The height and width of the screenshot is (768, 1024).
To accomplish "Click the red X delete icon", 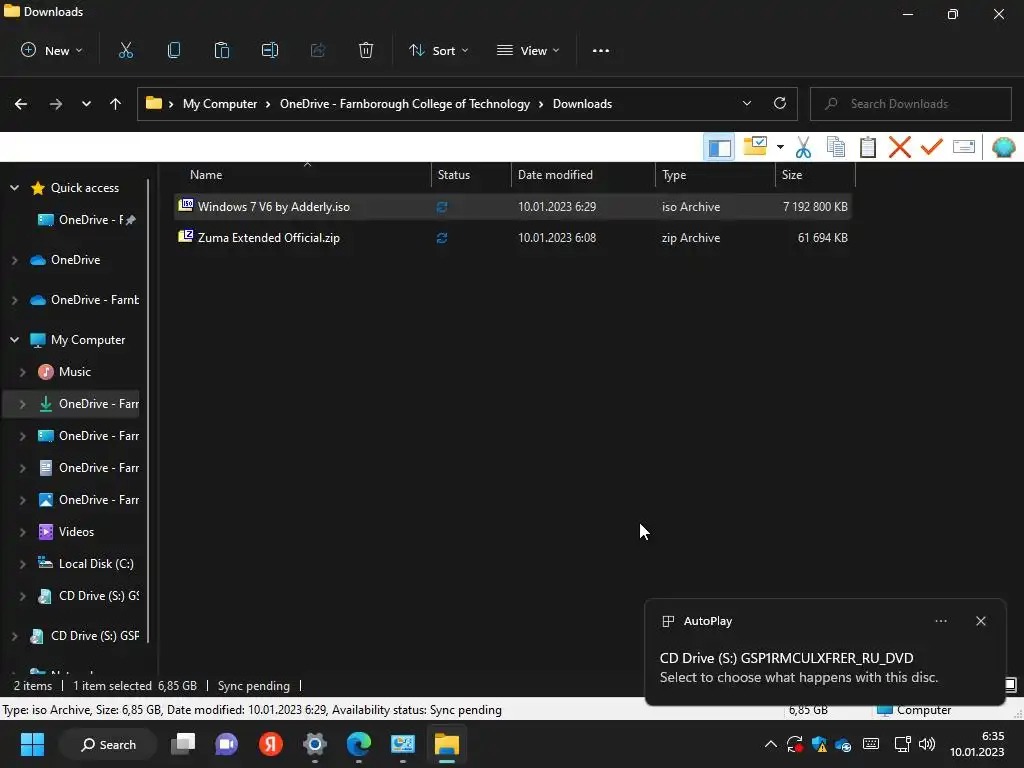I will click(900, 147).
